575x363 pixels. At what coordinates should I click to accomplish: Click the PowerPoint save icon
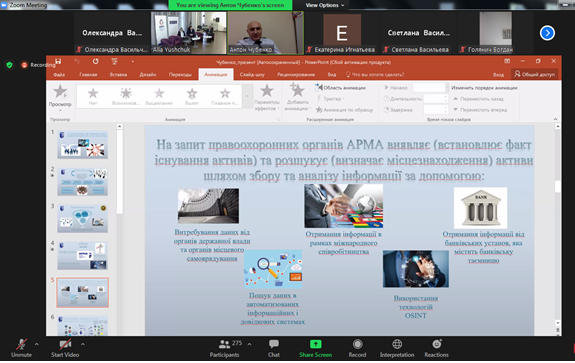tap(58, 62)
